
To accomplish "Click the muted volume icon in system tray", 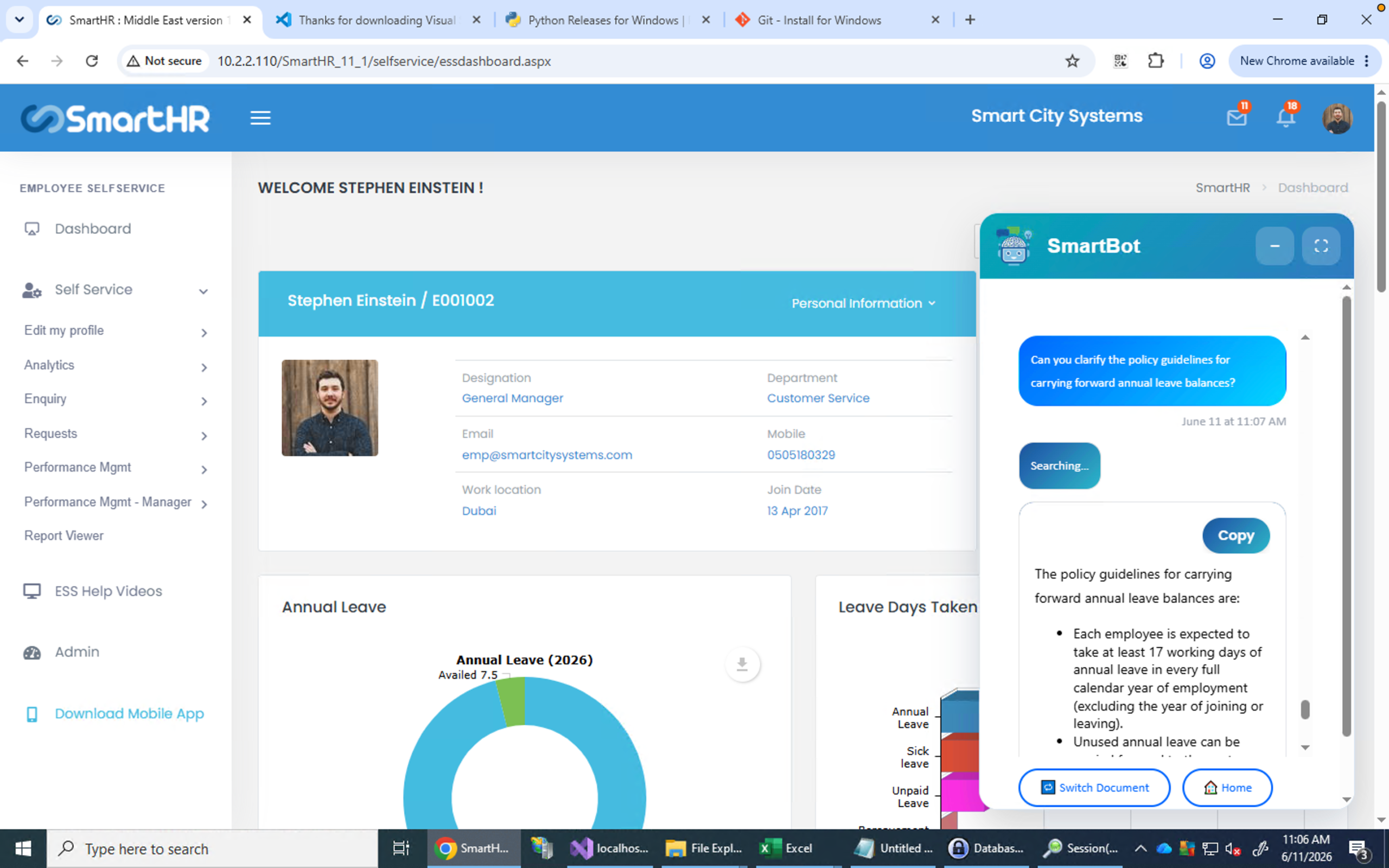I will coord(1232,848).
